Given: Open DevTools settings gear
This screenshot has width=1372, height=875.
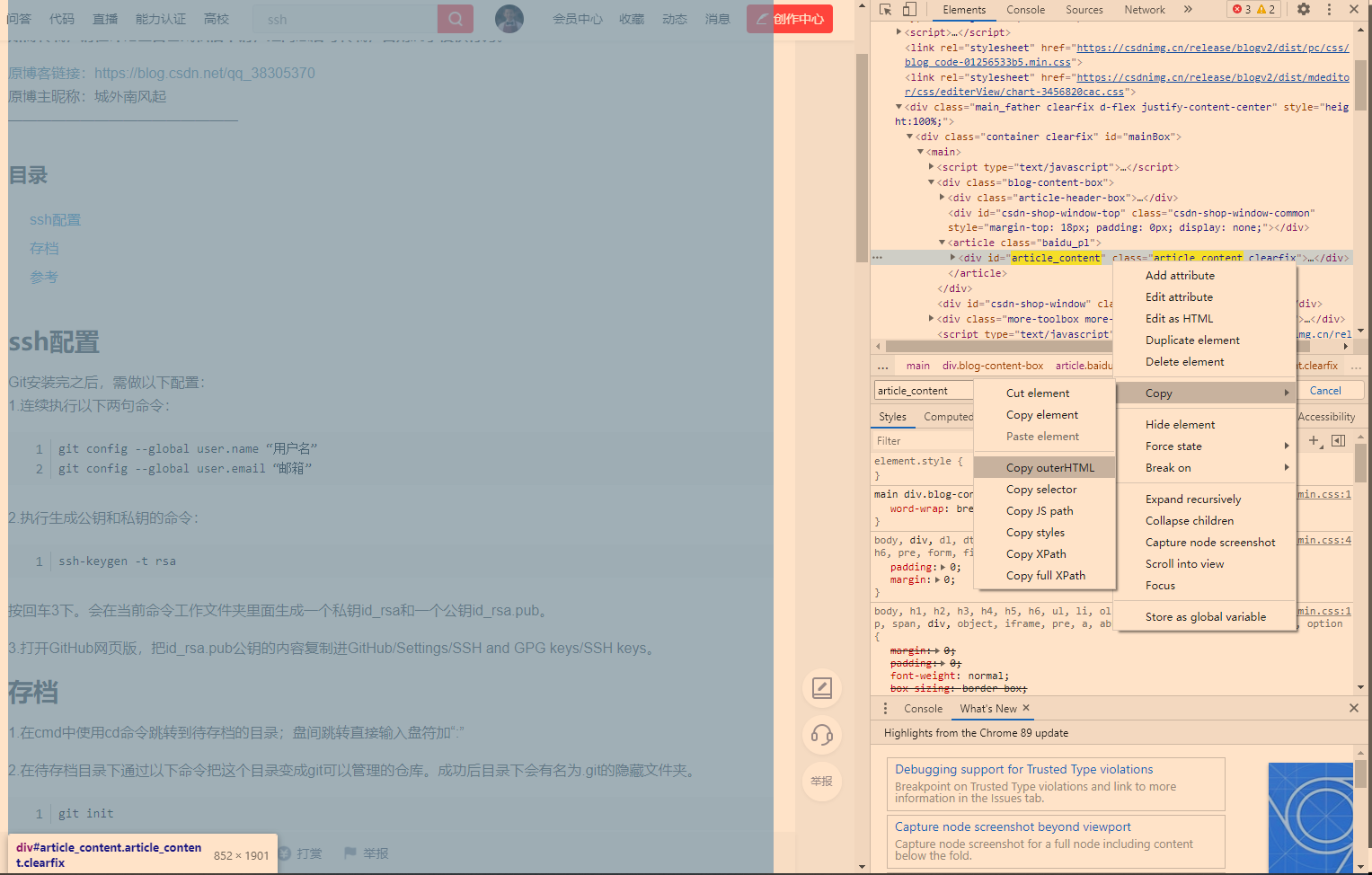Looking at the screenshot, I should click(1304, 9).
